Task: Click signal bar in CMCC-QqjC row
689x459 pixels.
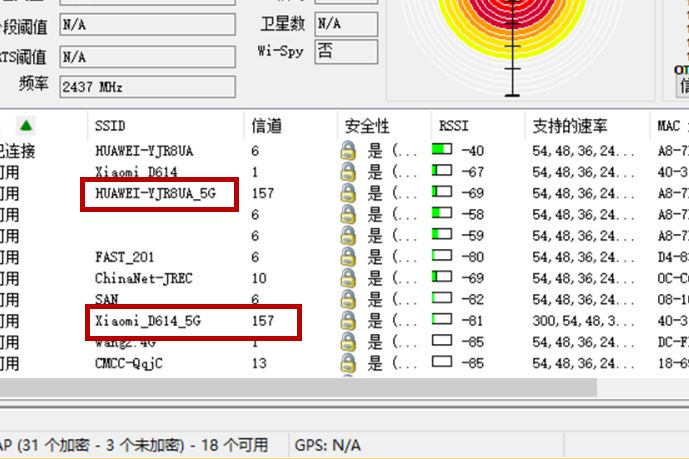Action: pos(442,362)
